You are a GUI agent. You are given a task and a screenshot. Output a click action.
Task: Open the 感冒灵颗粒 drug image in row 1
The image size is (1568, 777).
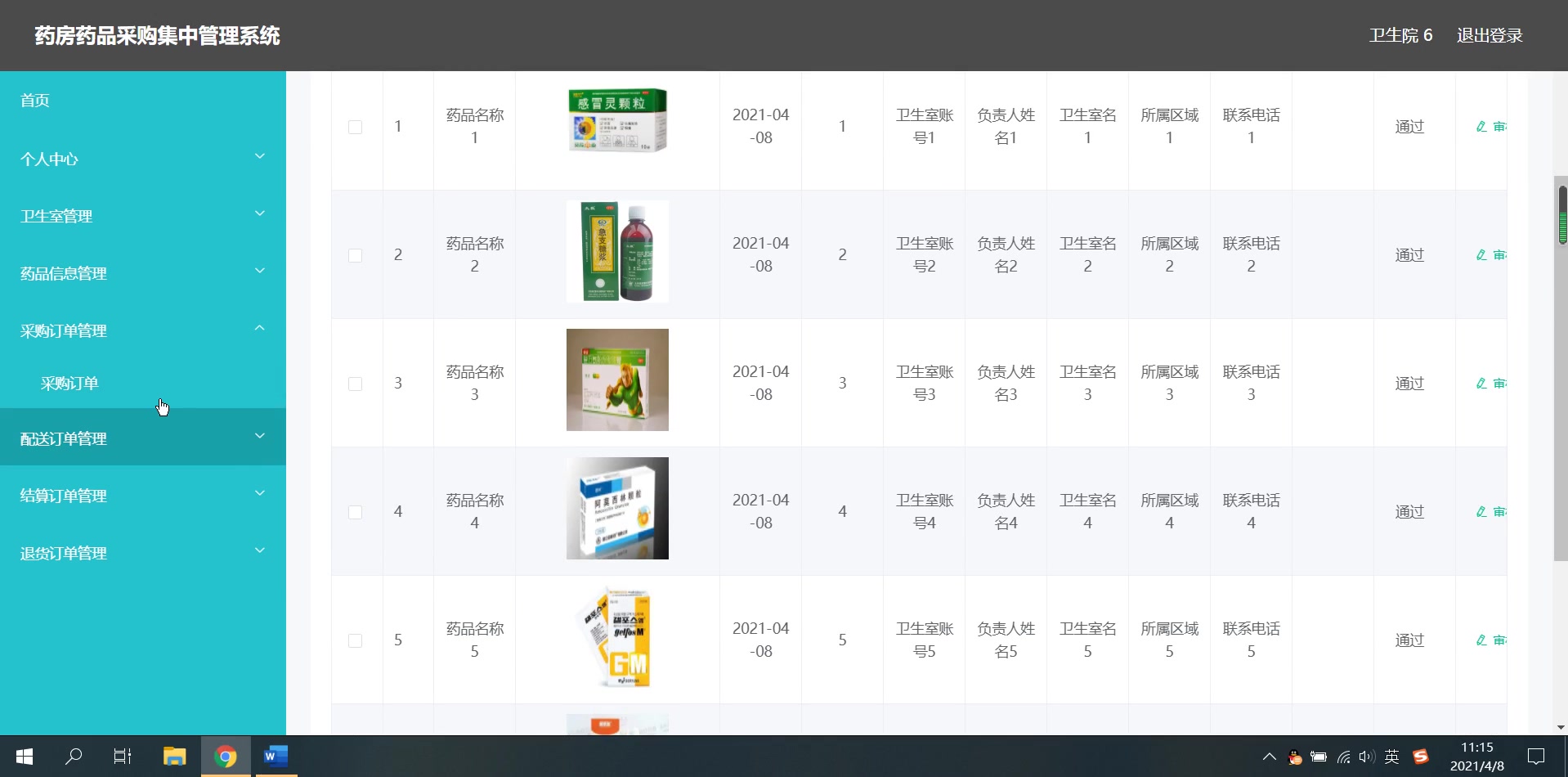point(617,121)
